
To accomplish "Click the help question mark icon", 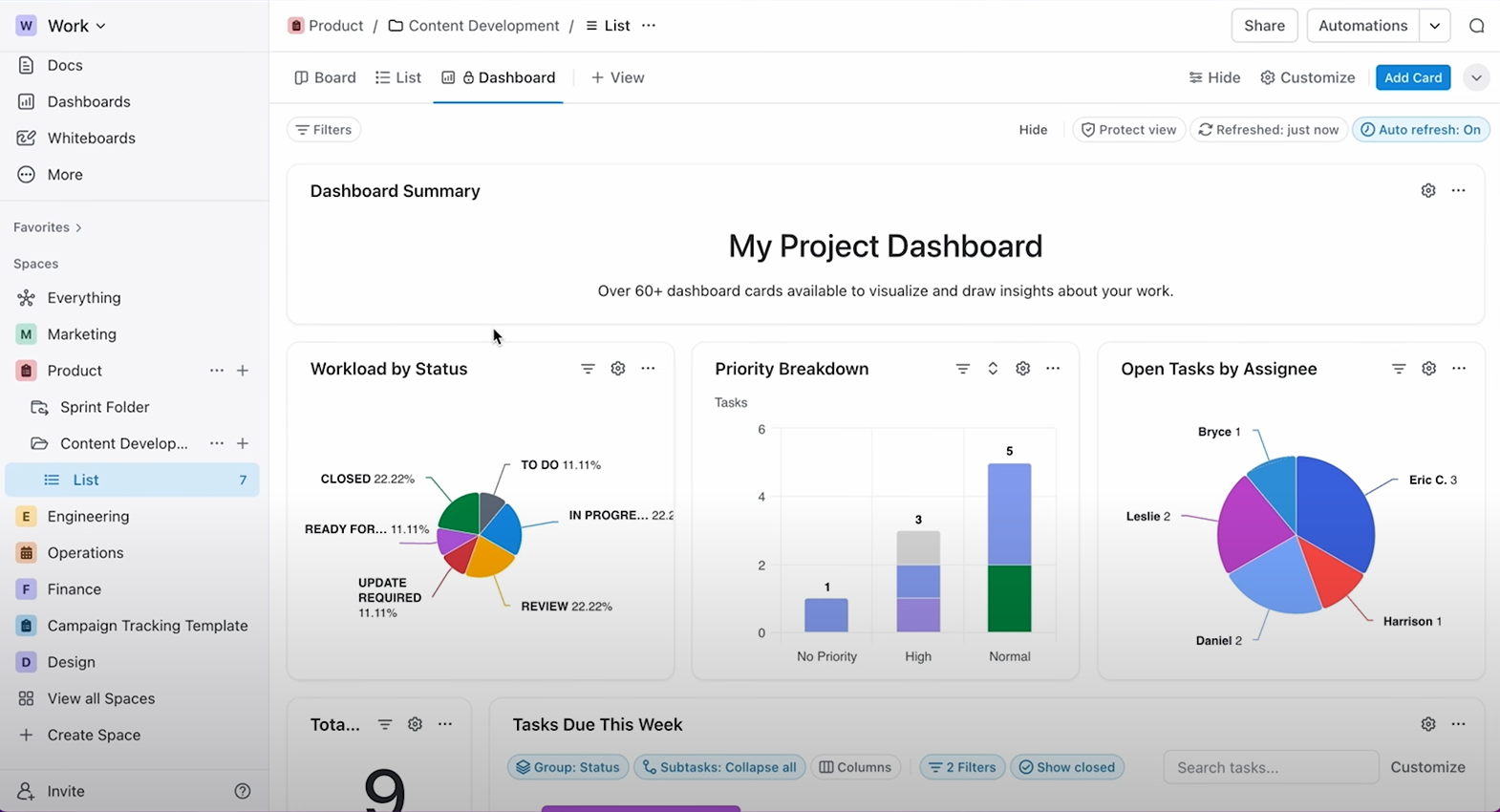I will coord(243,791).
